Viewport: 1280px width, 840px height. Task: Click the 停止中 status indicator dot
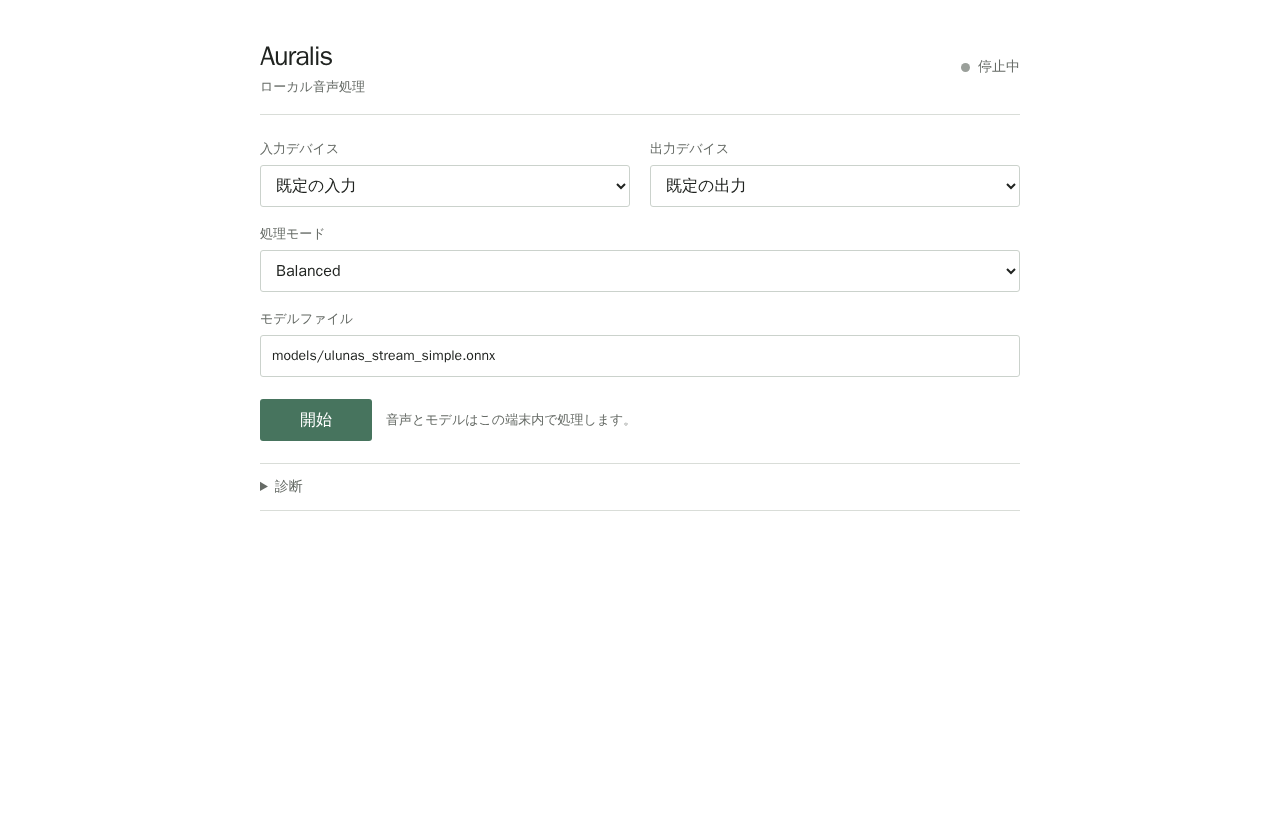(x=965, y=67)
